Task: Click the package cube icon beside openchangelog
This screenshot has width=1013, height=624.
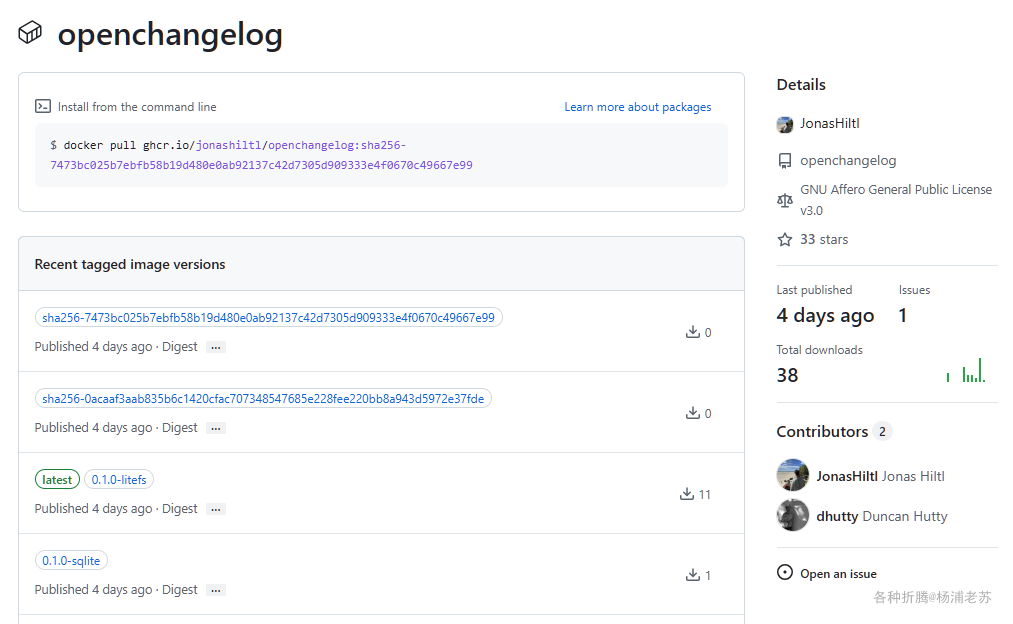Action: tap(30, 32)
